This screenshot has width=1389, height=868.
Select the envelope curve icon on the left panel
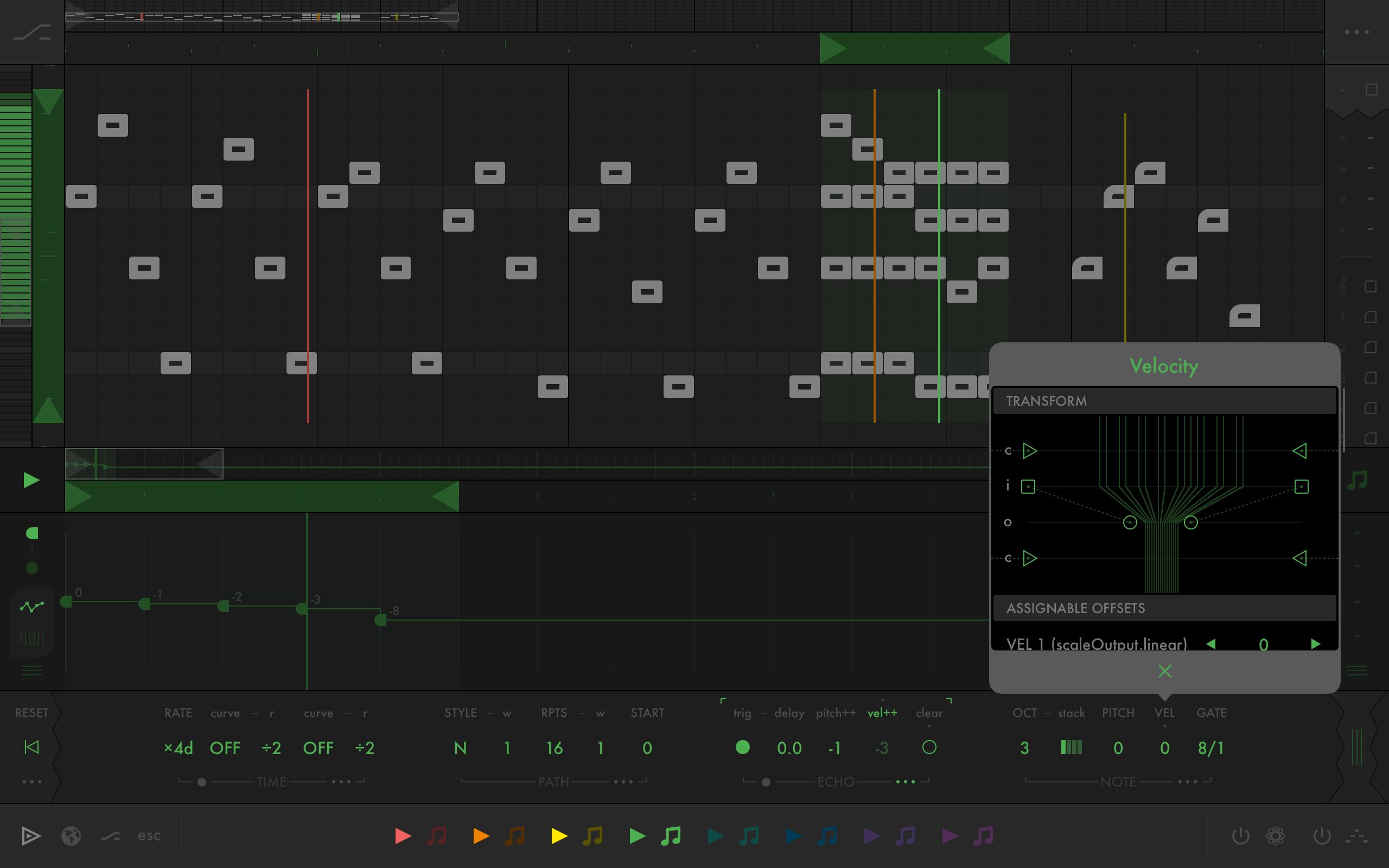click(x=31, y=606)
